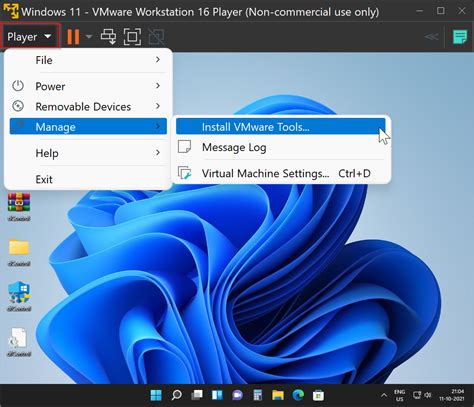Open the green Notes icon

pos(460,36)
